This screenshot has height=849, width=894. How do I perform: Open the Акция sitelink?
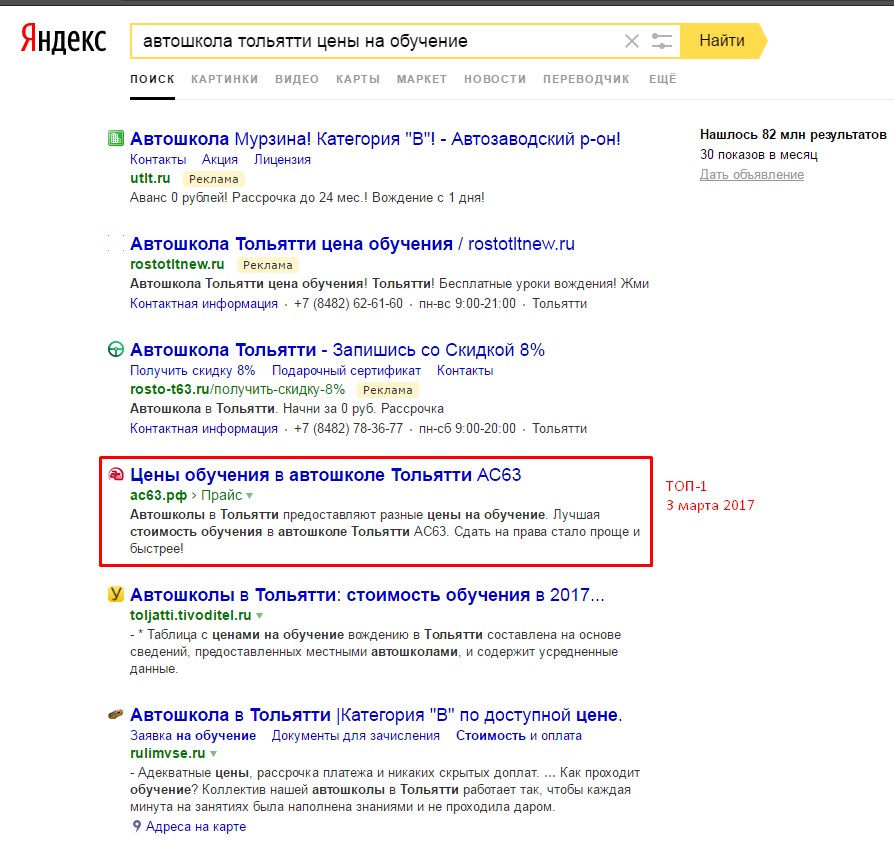coord(220,160)
